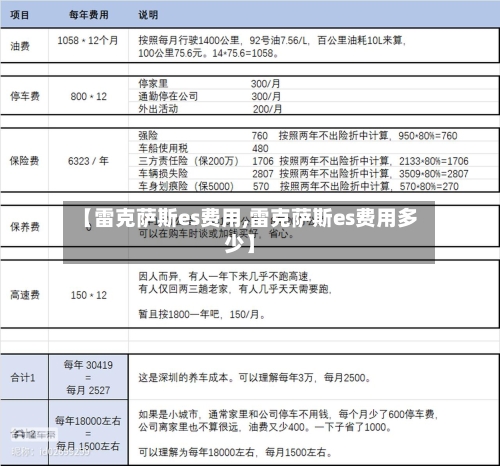The height and width of the screenshot is (466, 500).
Task: Click the 2807 value
Action: click(263, 174)
